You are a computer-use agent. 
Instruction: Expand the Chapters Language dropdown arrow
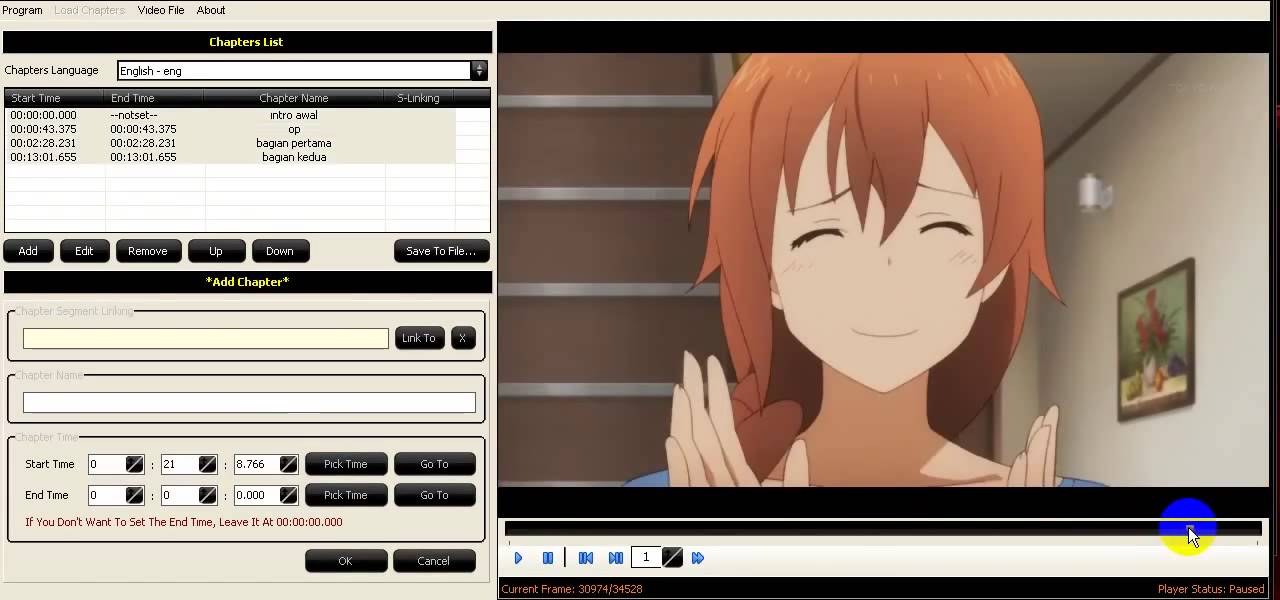pos(479,70)
